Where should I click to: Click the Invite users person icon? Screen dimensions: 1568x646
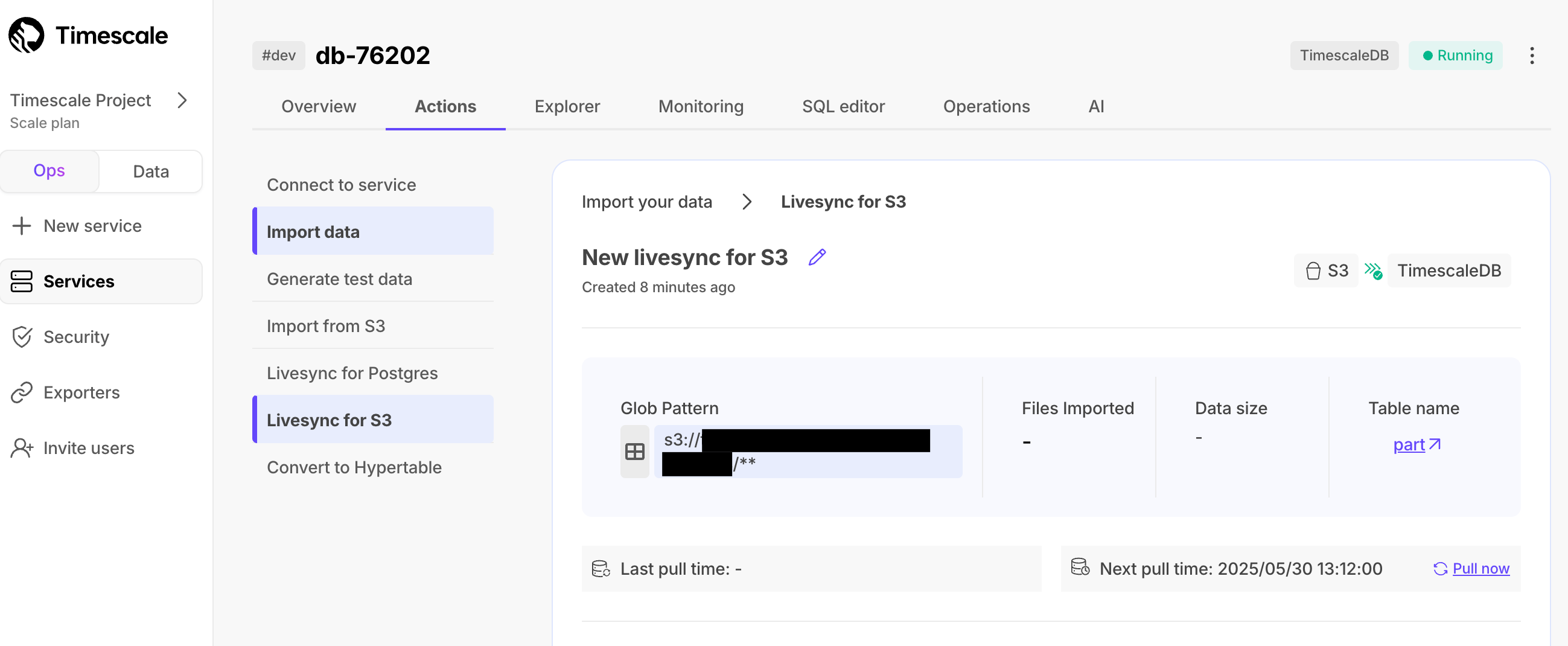[x=22, y=447]
